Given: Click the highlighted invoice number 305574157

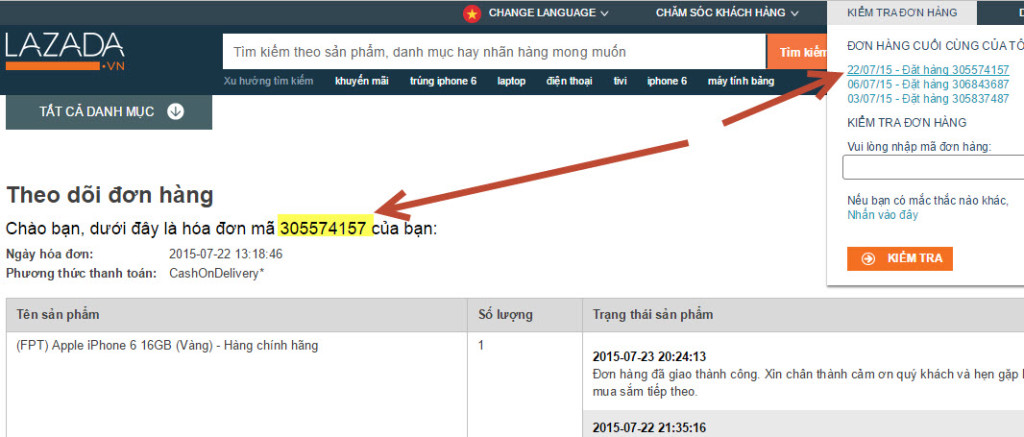Looking at the screenshot, I should [323, 229].
